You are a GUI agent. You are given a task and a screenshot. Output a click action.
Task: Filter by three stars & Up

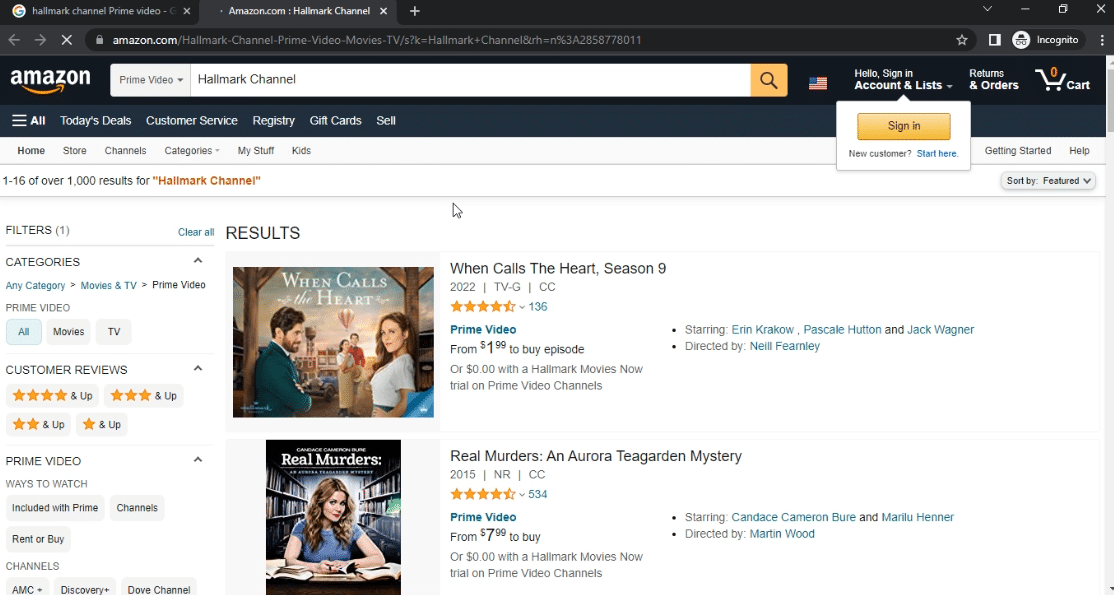point(144,396)
